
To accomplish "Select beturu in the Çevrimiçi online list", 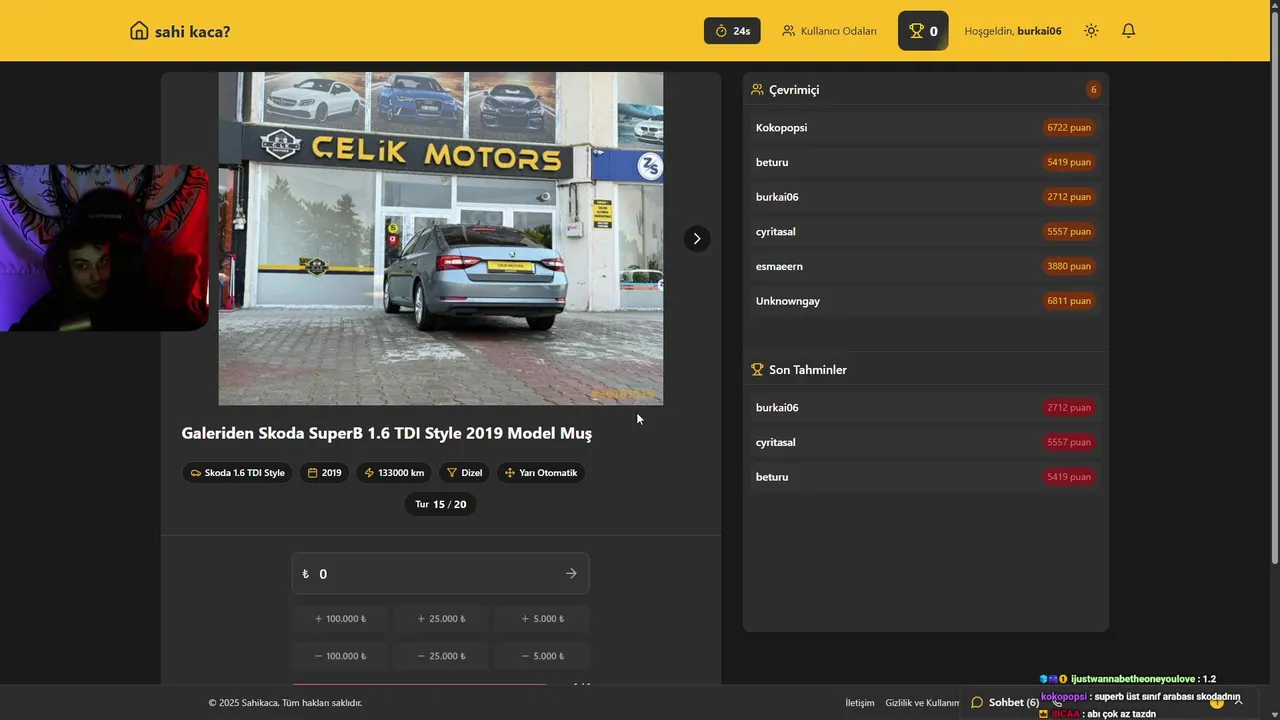I will (925, 162).
